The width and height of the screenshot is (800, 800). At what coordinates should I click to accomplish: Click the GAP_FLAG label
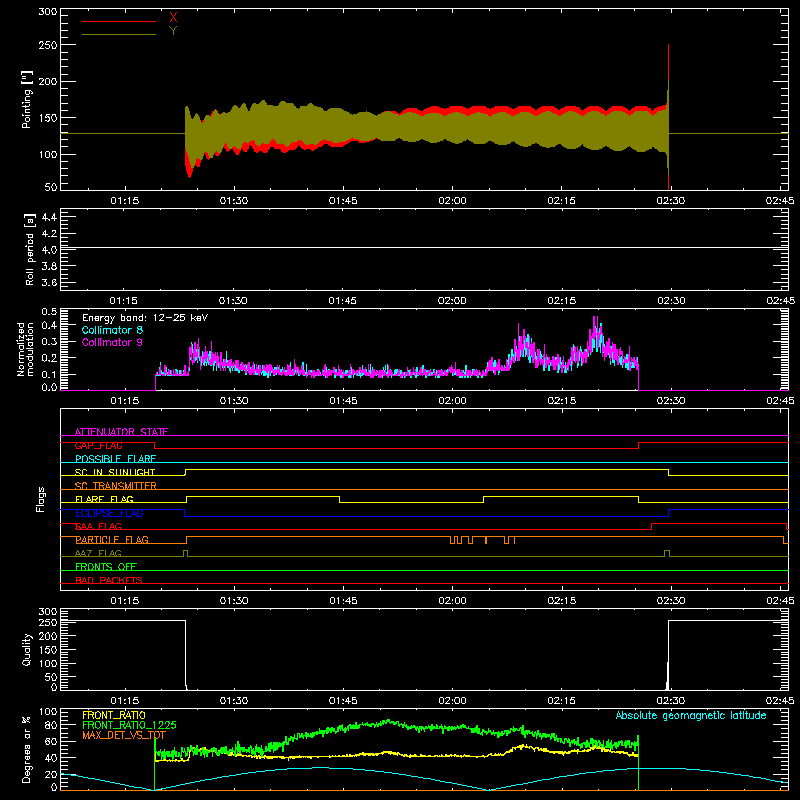[x=98, y=445]
